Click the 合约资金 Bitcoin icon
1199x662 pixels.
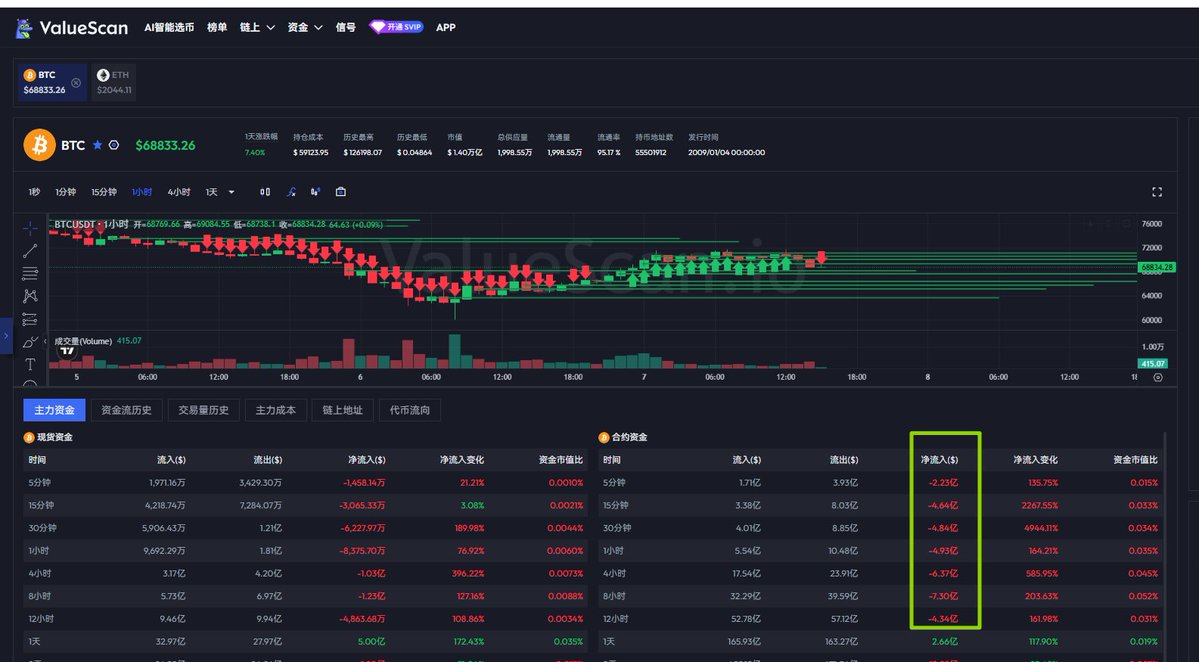[604, 437]
